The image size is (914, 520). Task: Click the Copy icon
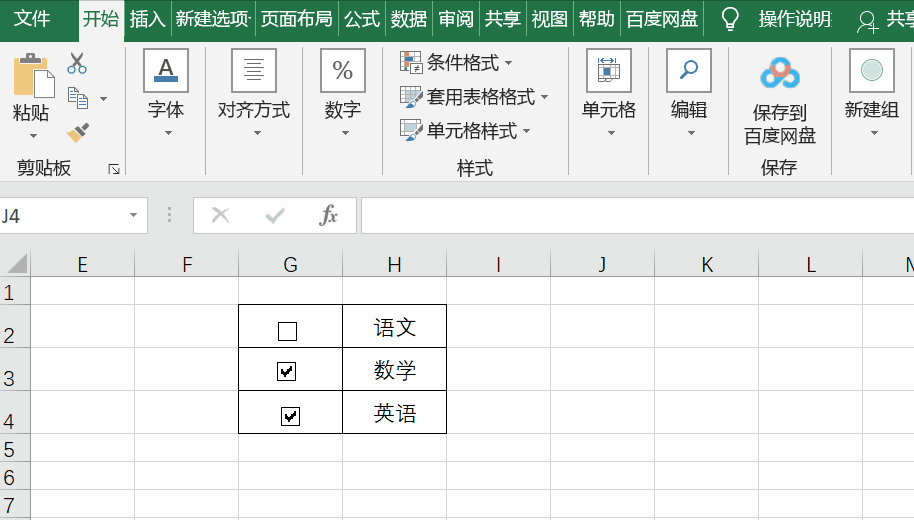(x=78, y=98)
